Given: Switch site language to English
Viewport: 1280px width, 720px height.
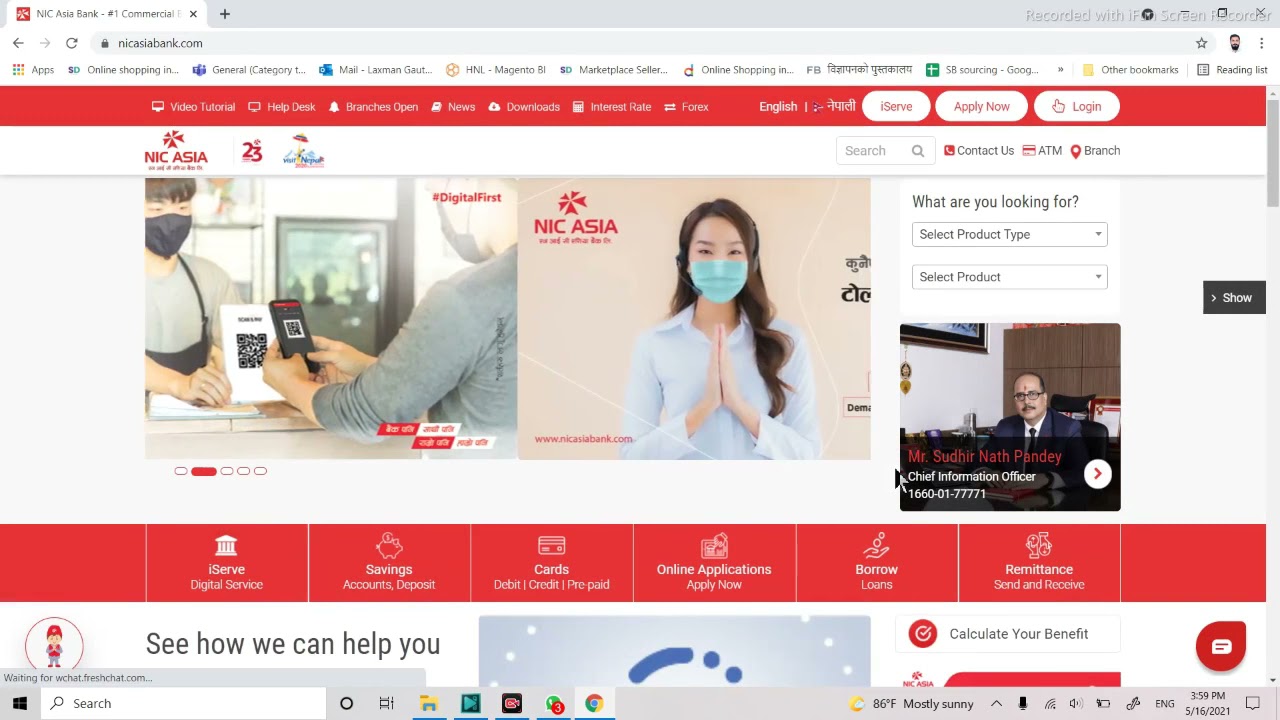Looking at the screenshot, I should click(778, 107).
